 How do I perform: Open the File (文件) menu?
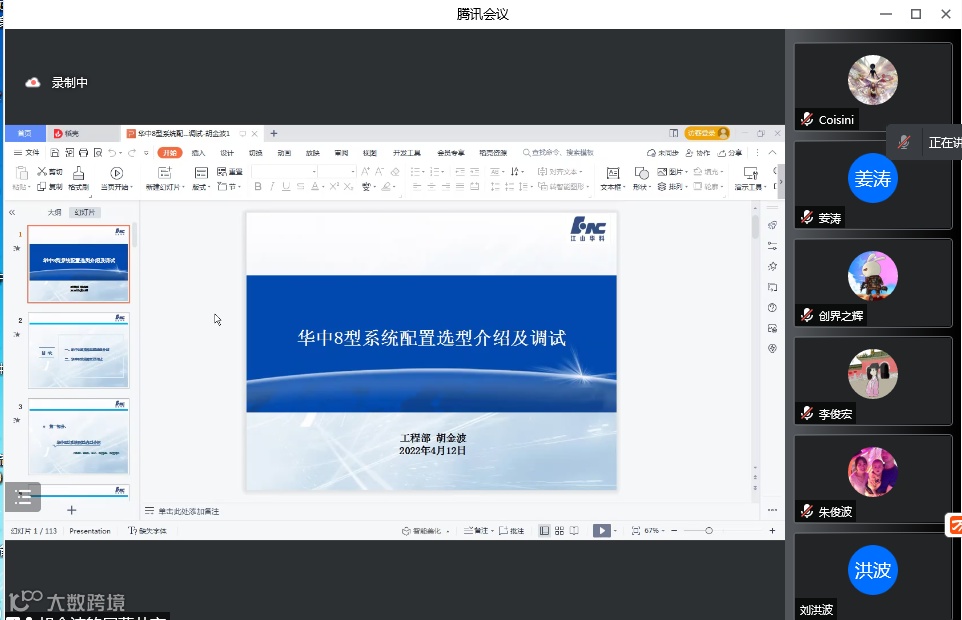[x=26, y=153]
